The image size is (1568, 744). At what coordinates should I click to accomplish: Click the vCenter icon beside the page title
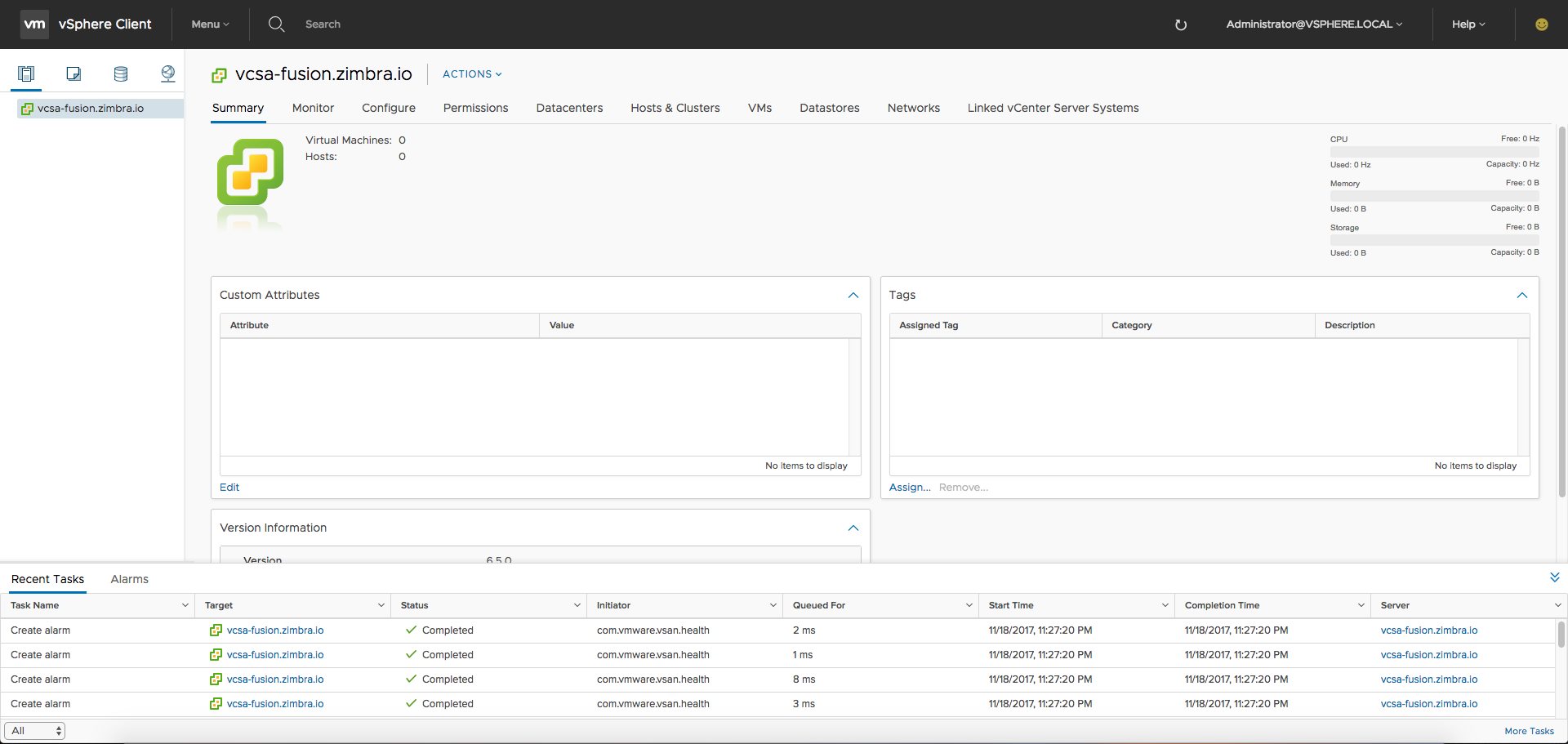pyautogui.click(x=219, y=75)
